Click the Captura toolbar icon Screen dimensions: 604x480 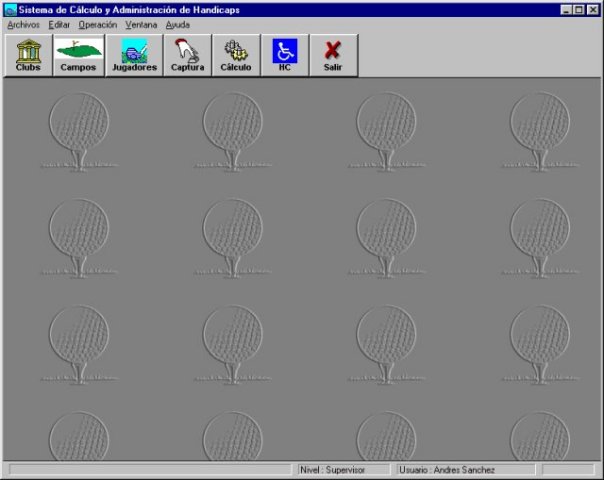(x=187, y=55)
